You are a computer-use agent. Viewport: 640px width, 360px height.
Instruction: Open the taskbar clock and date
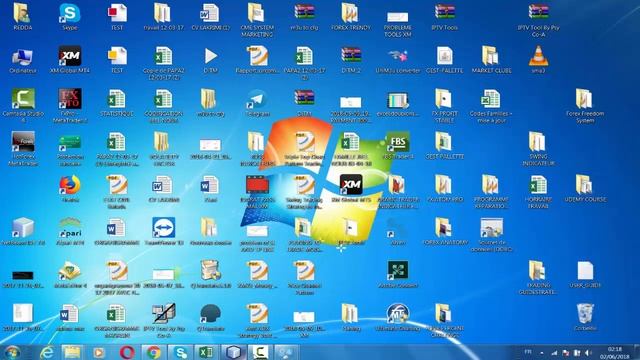614,353
